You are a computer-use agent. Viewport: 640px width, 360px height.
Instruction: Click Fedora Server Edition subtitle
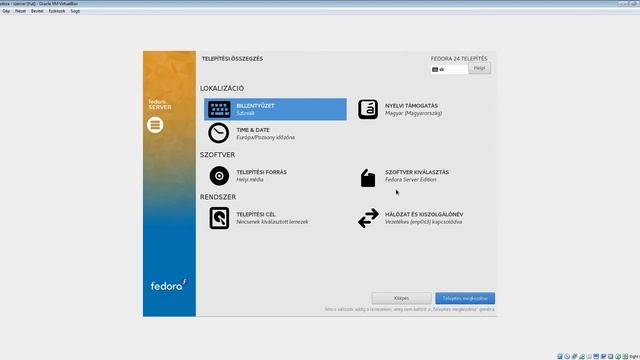(x=411, y=180)
